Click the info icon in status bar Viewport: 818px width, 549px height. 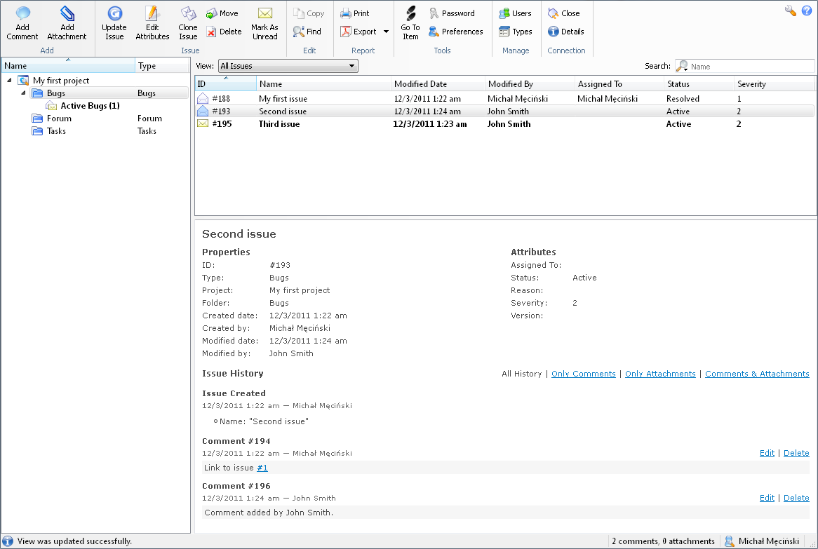click(x=8, y=541)
